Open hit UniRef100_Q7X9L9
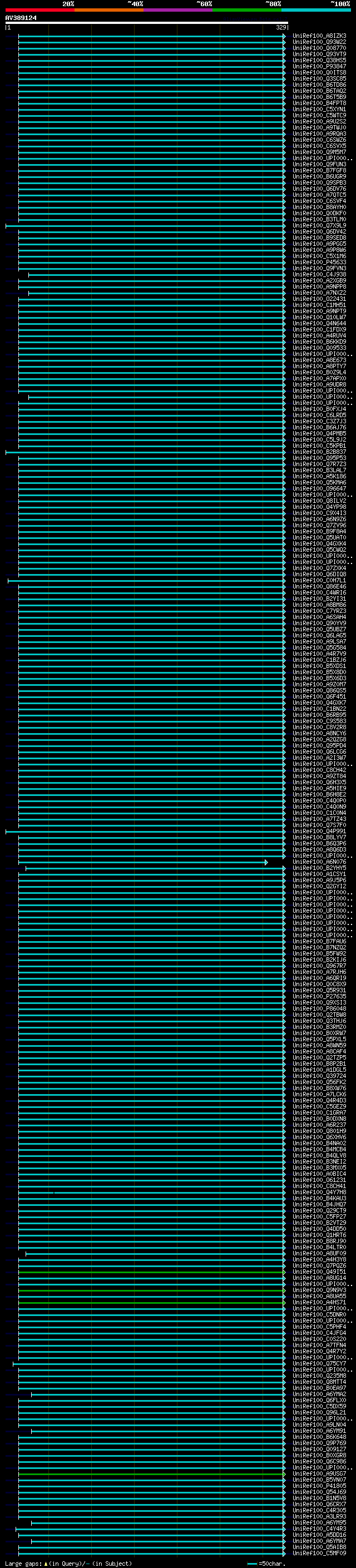This screenshot has width=356, height=1568. coord(319,225)
